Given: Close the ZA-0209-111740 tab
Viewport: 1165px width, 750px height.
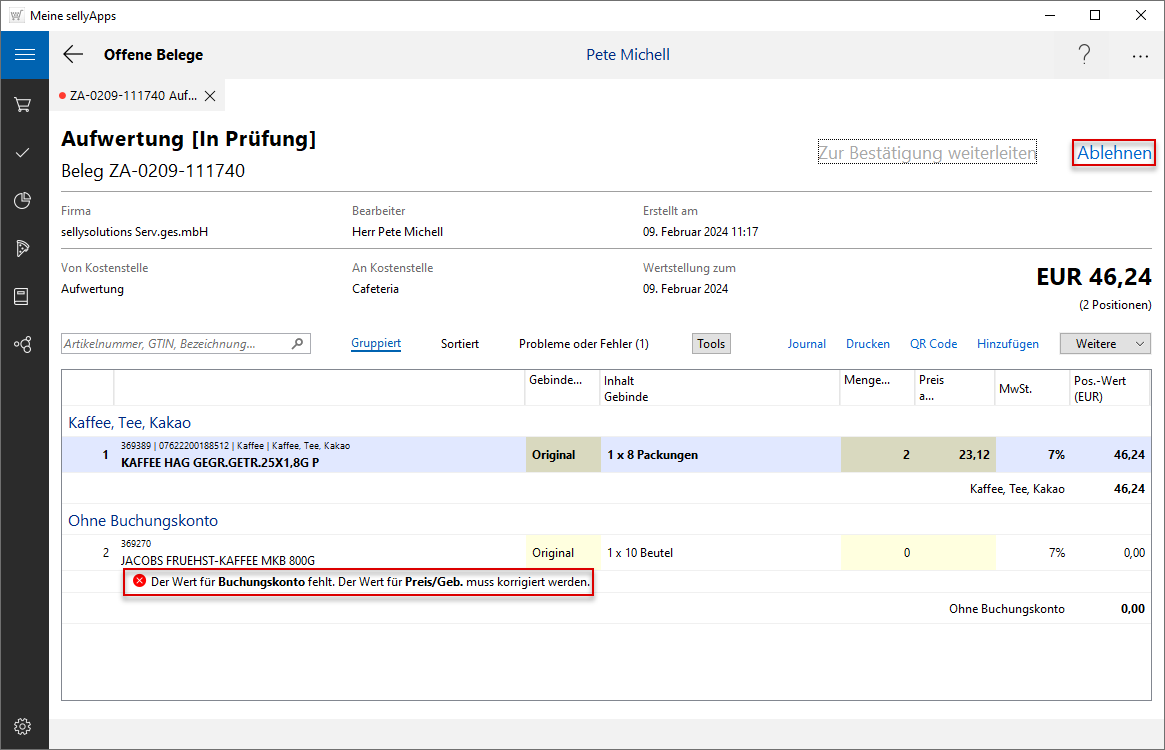Looking at the screenshot, I should 210,96.
